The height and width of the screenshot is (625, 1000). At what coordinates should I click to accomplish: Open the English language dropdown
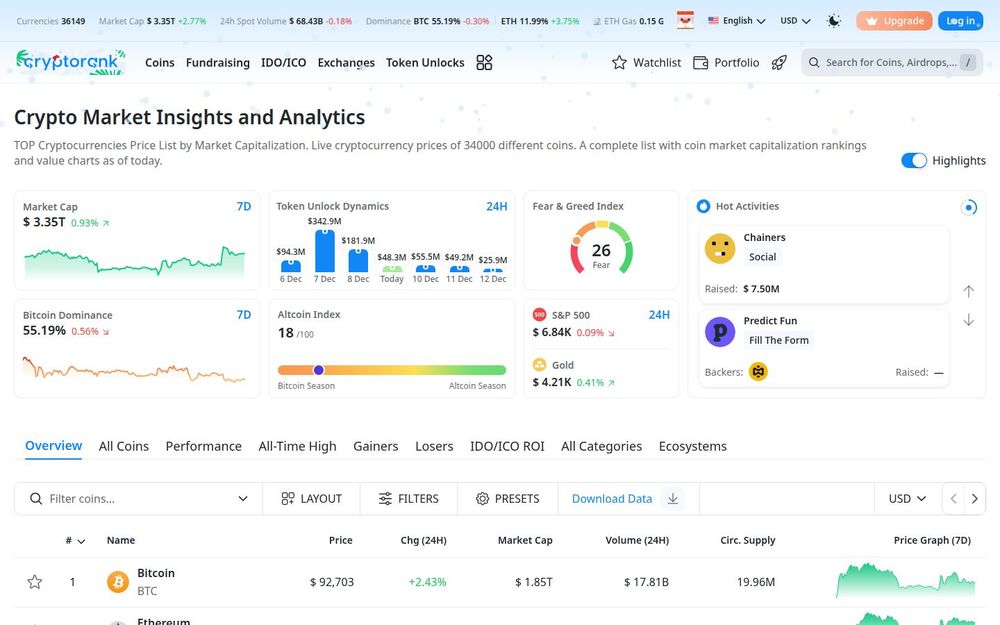tap(737, 21)
